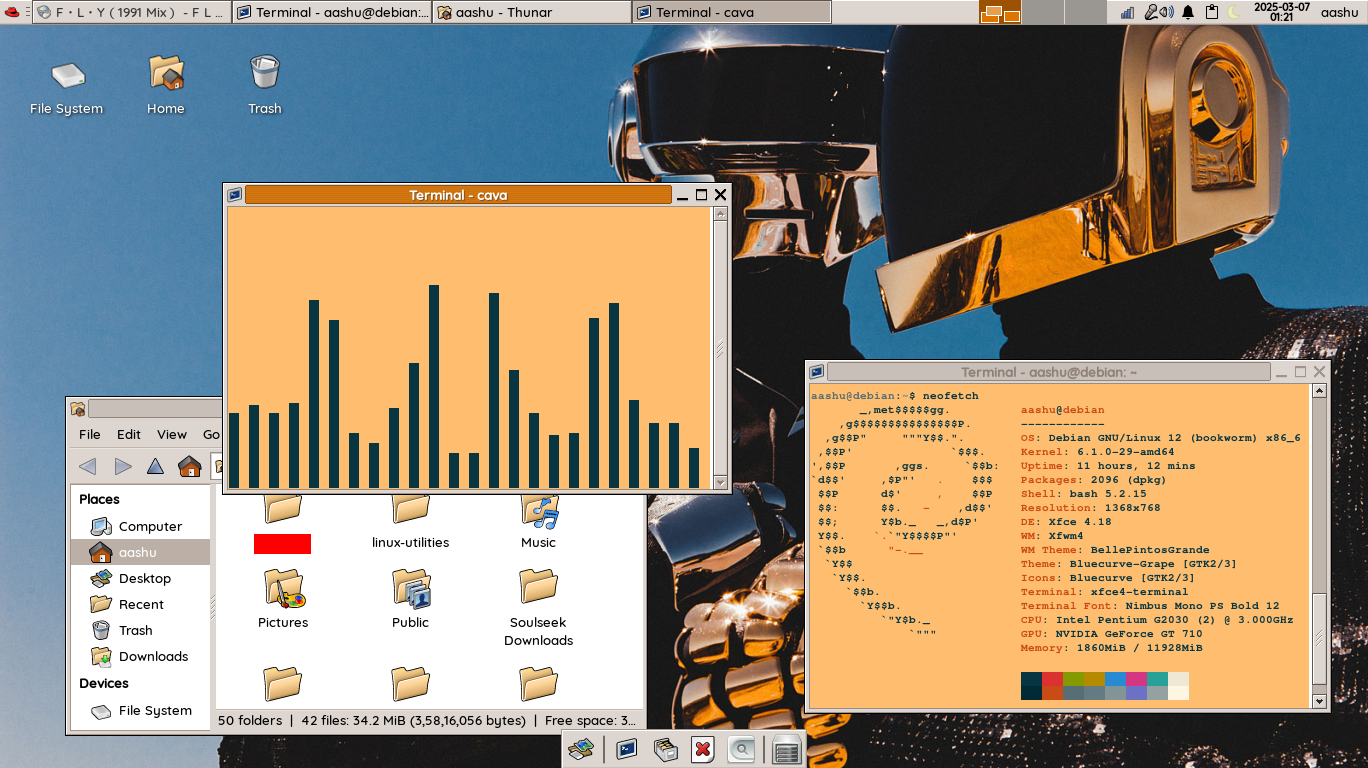The image size is (1368, 768).
Task: Open the network signal indicator in the tray
Action: (1128, 12)
